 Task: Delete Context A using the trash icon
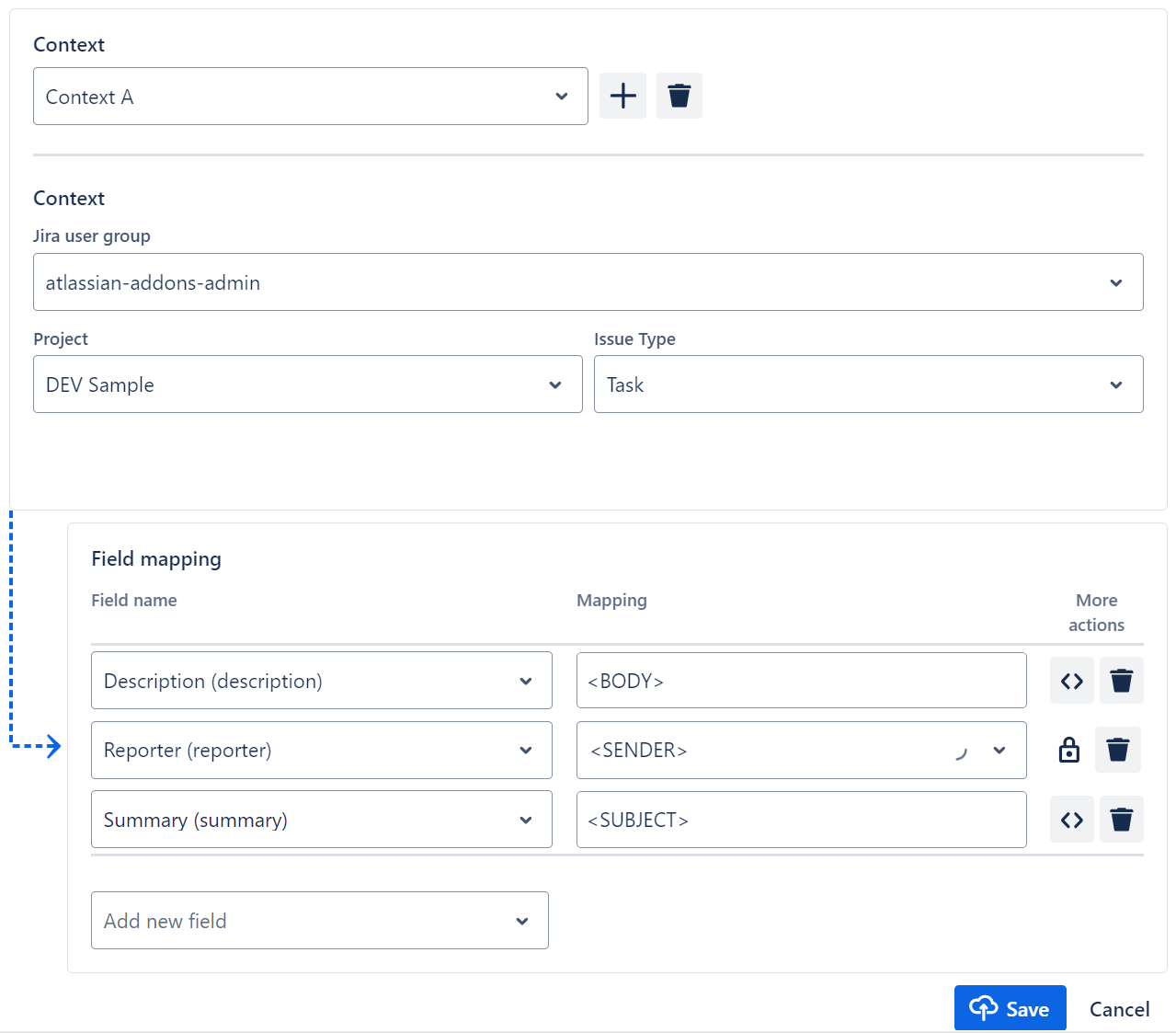coord(679,96)
